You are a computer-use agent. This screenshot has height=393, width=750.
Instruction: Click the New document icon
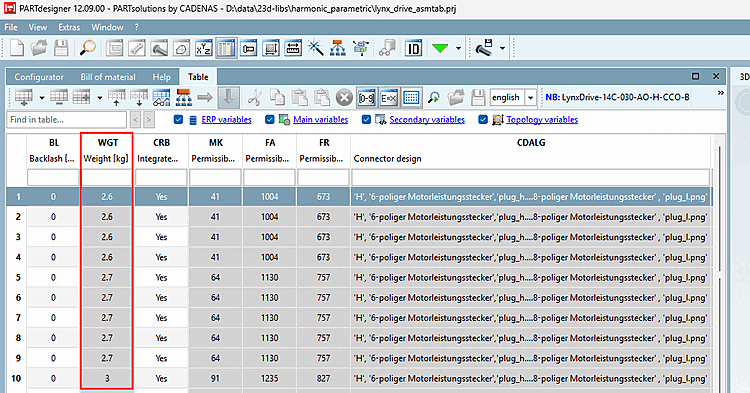click(x=17, y=48)
